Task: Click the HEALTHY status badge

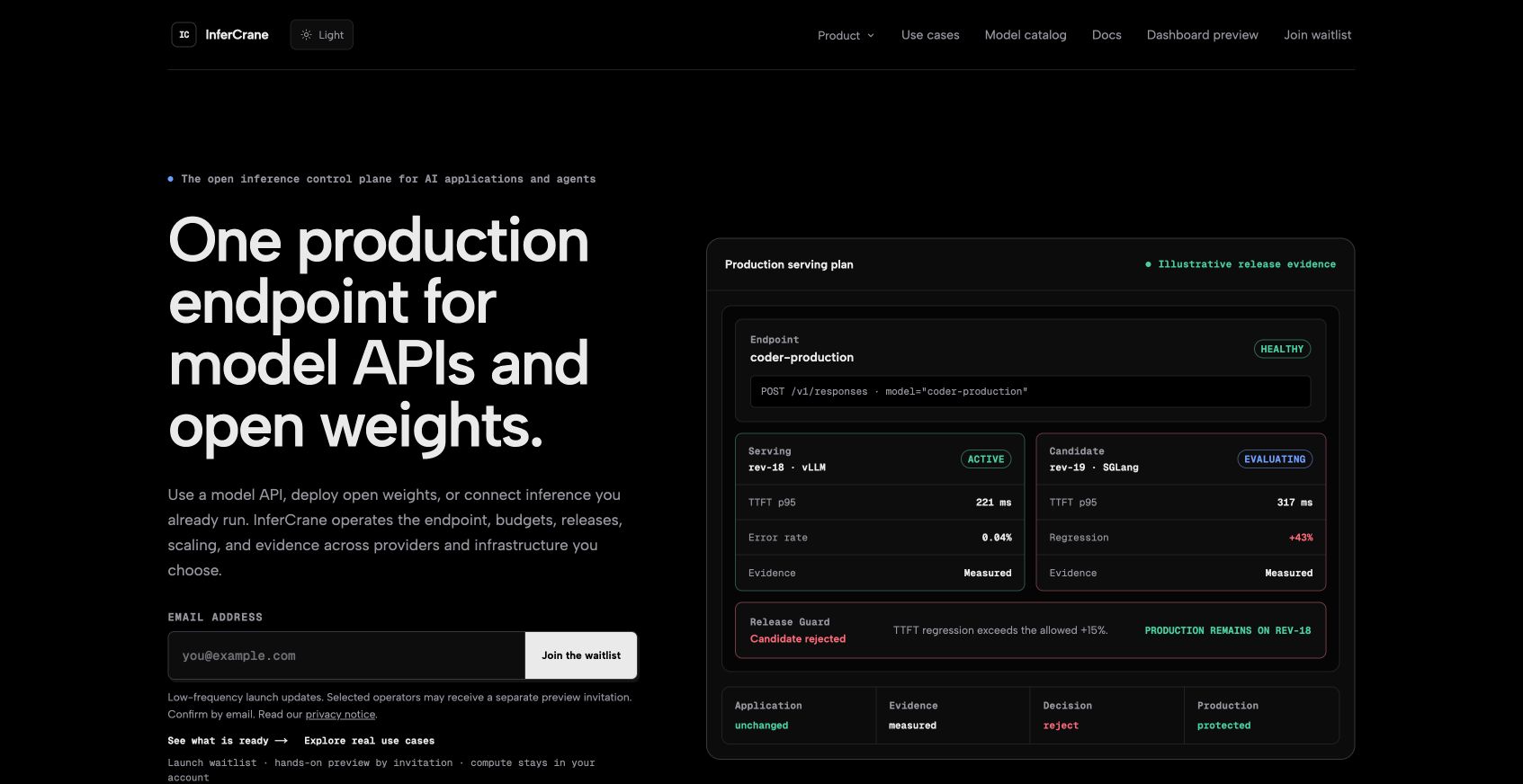Action: (1282, 349)
